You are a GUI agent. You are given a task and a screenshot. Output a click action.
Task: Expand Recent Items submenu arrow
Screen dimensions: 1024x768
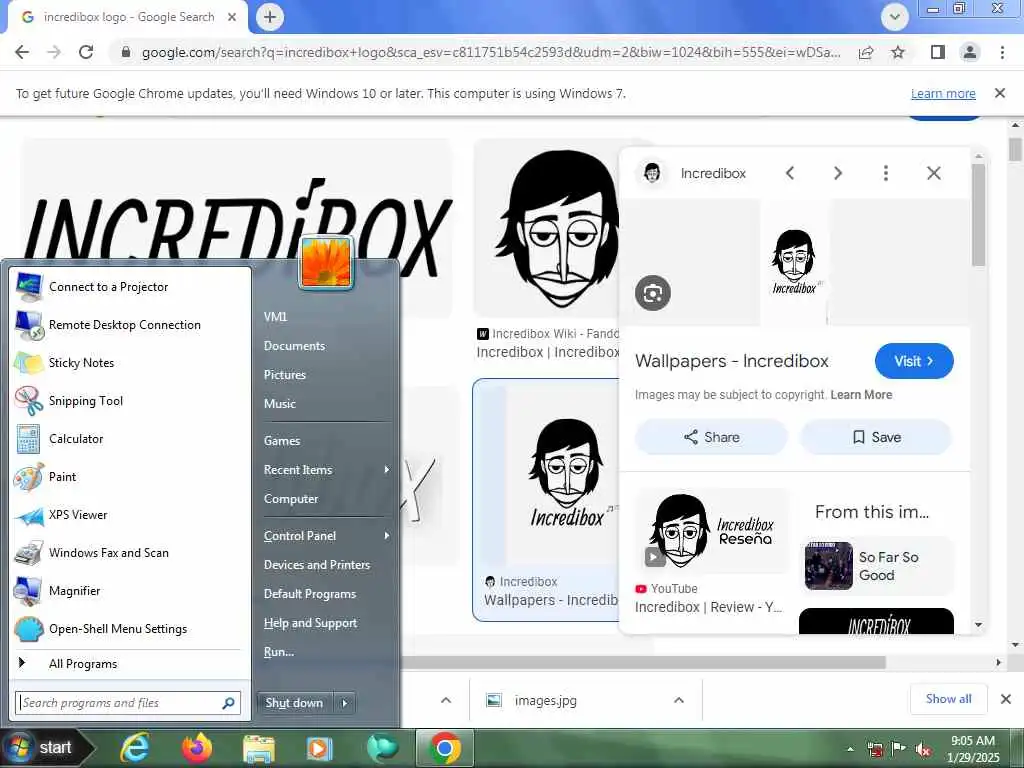coord(387,470)
